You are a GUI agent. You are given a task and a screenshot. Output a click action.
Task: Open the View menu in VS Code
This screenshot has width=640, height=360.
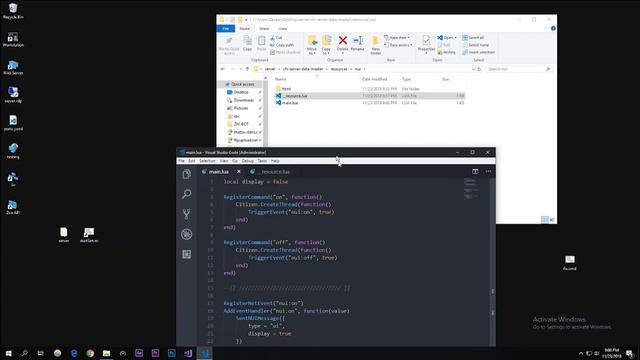pos(224,161)
